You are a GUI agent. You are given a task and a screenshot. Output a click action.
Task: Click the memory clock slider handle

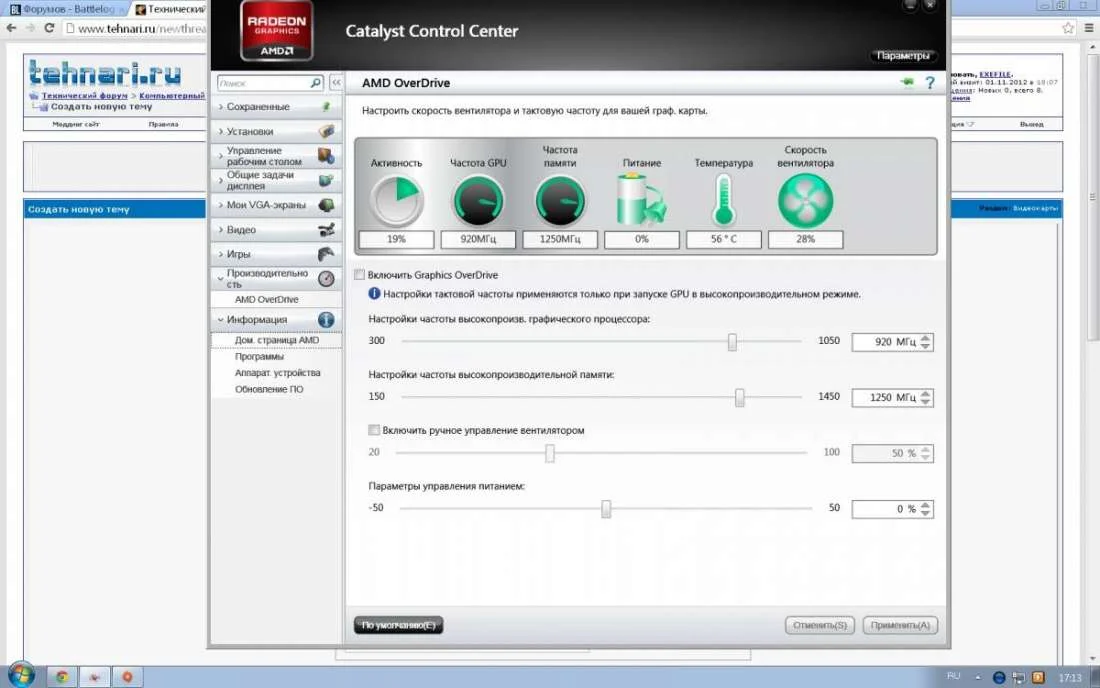(739, 398)
